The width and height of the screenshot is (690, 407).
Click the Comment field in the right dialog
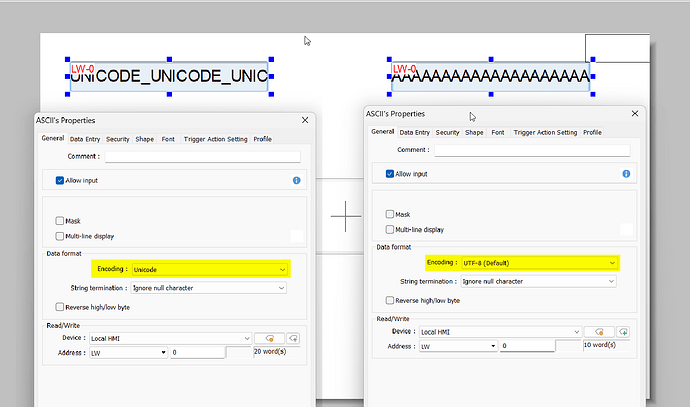click(x=532, y=150)
